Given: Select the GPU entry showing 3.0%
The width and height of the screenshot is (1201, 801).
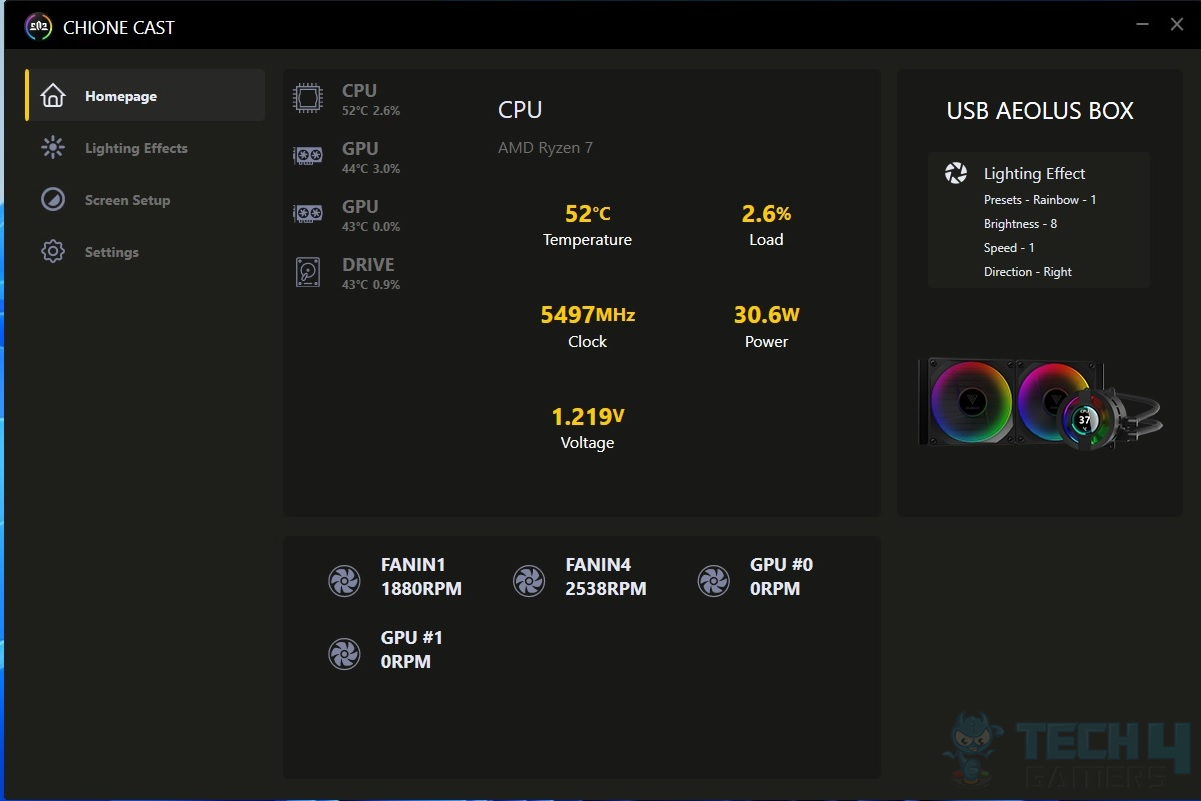Looking at the screenshot, I should pos(347,157).
